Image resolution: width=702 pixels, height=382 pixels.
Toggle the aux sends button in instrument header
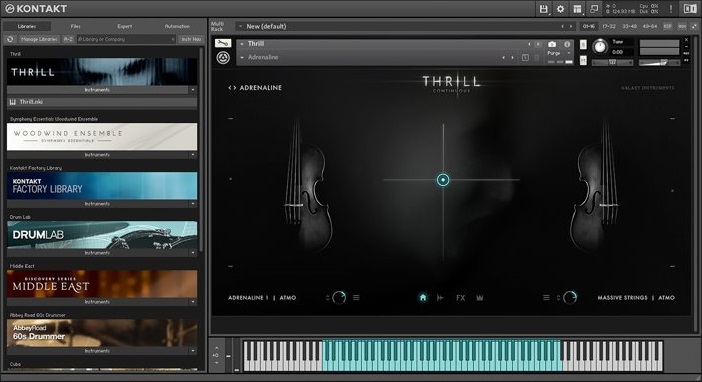click(686, 53)
